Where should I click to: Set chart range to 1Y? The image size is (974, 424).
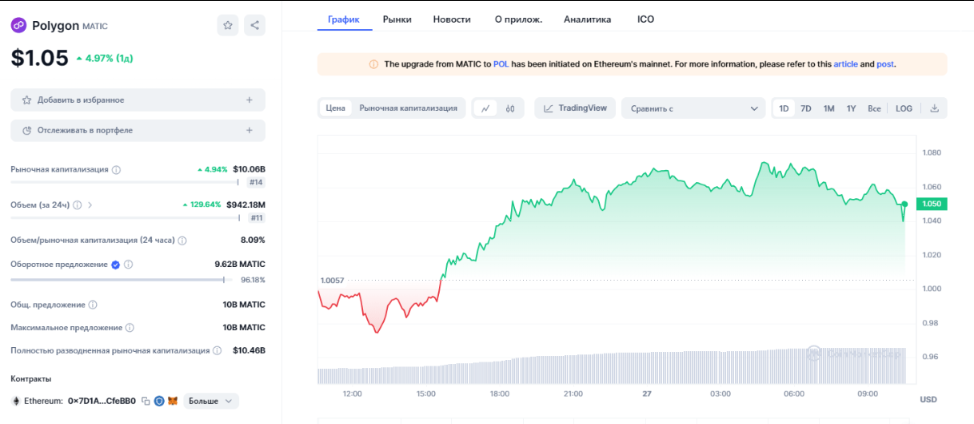point(851,109)
